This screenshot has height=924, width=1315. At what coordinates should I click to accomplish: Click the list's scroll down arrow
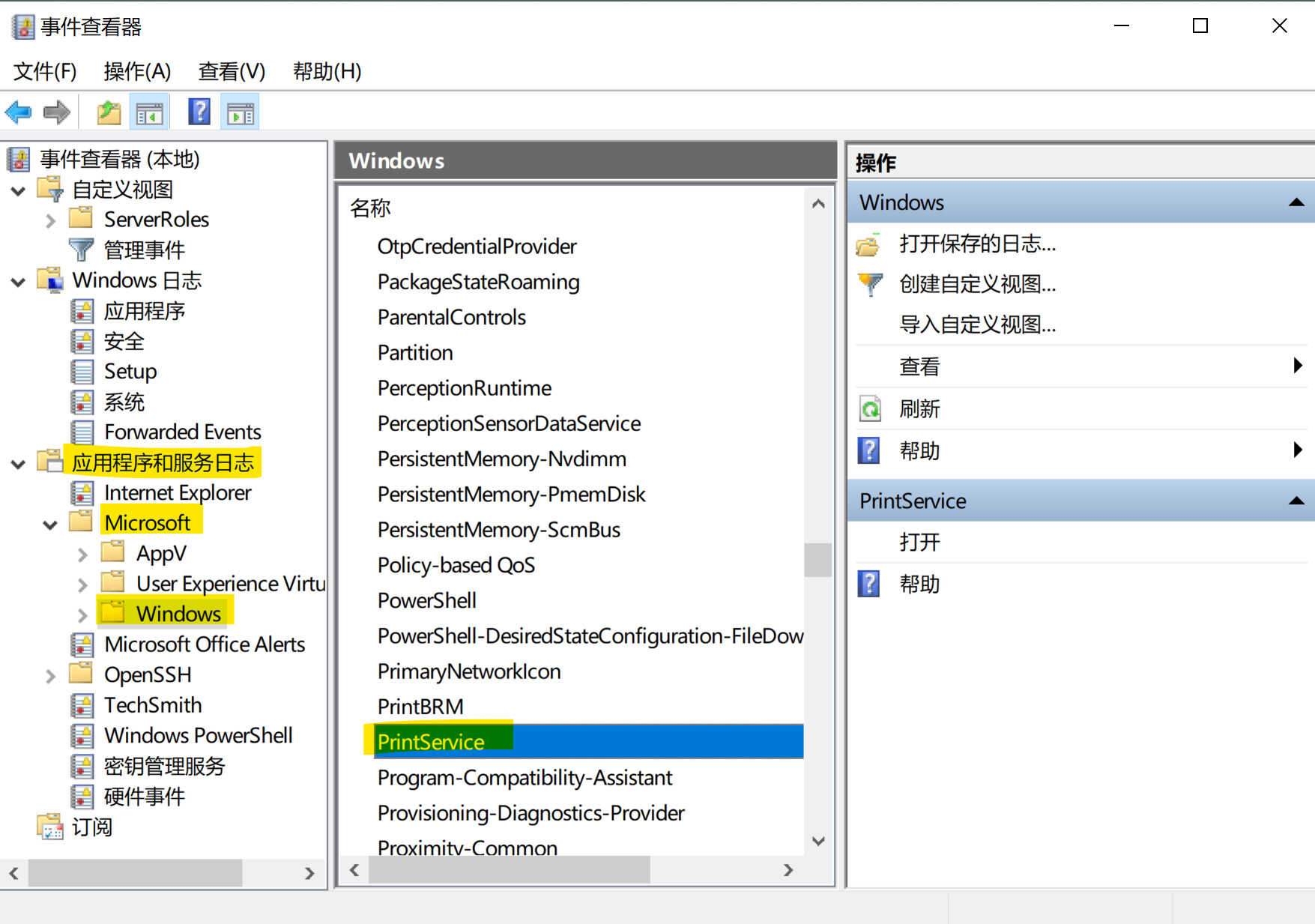(x=818, y=841)
